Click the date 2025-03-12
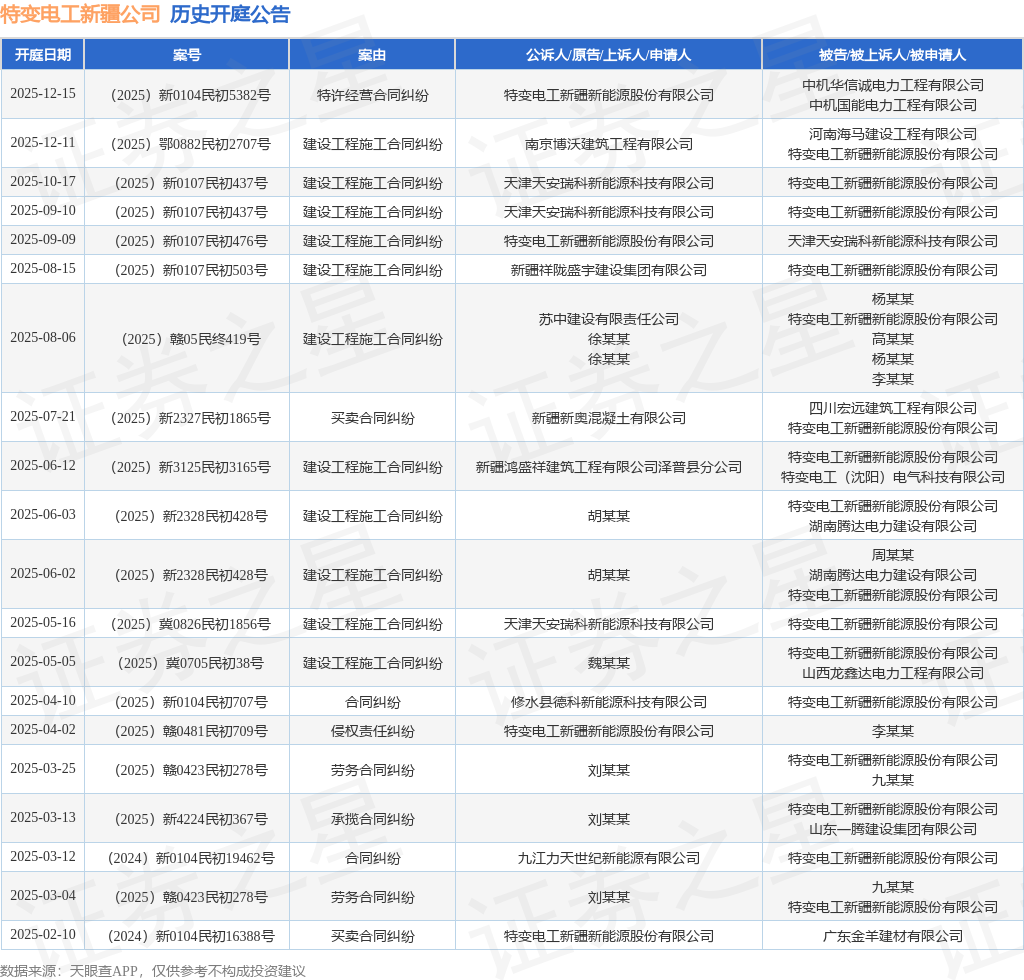This screenshot has width=1024, height=980. 43,857
